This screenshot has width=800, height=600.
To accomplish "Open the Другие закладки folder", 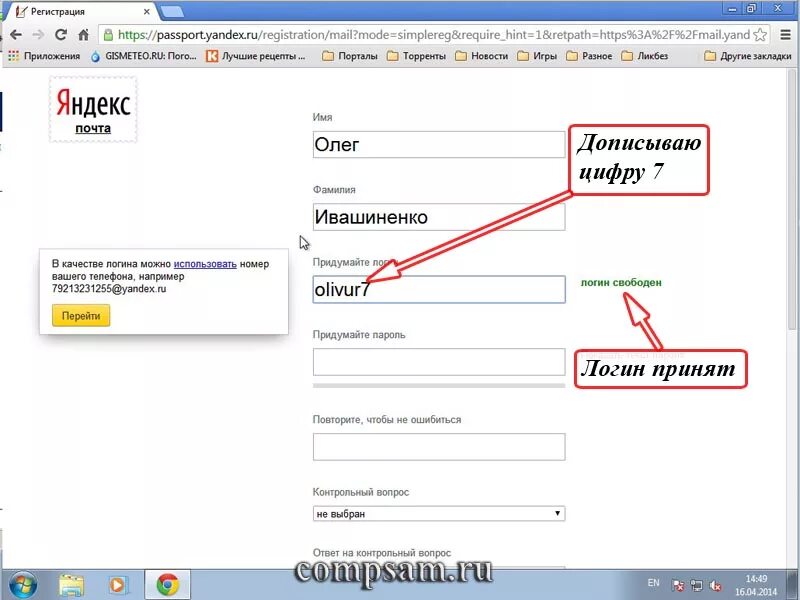I will 748,56.
